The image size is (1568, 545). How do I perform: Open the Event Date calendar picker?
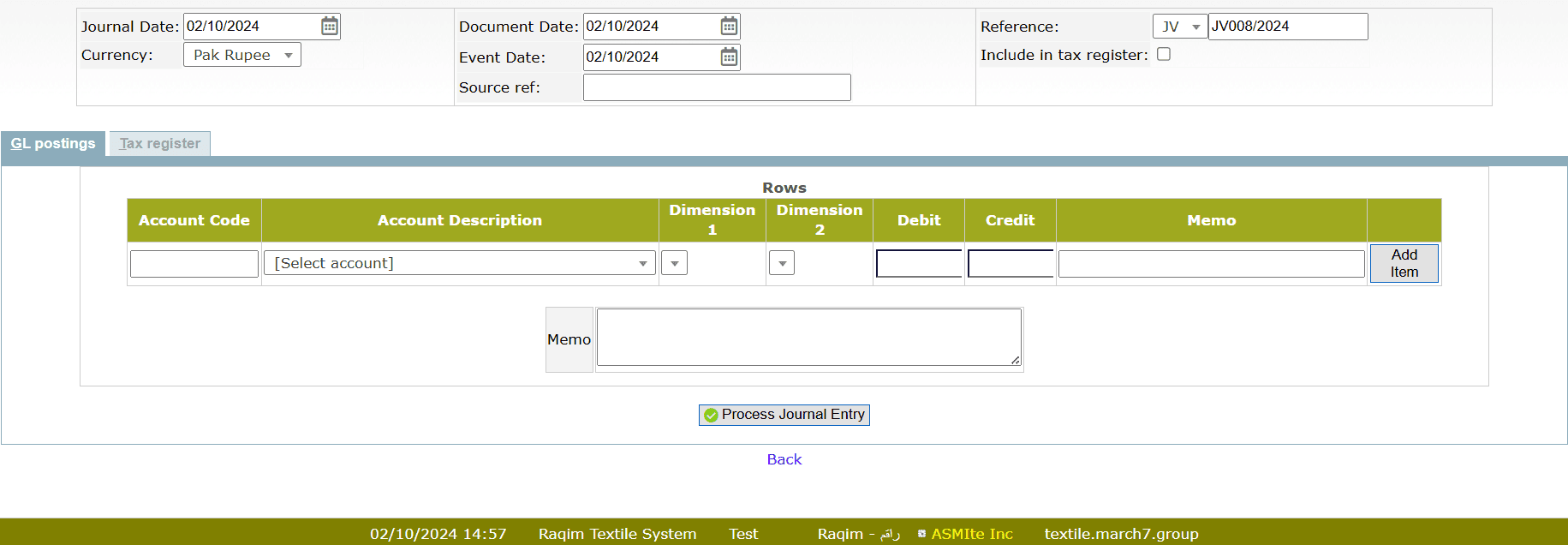pos(729,57)
